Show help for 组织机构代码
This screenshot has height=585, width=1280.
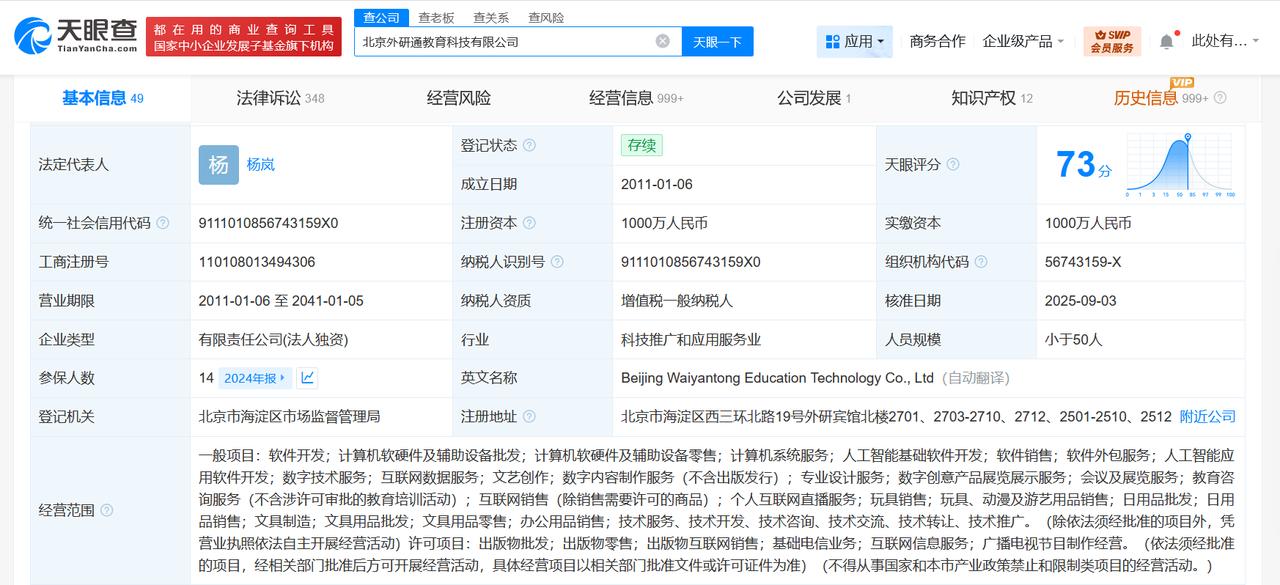point(981,262)
